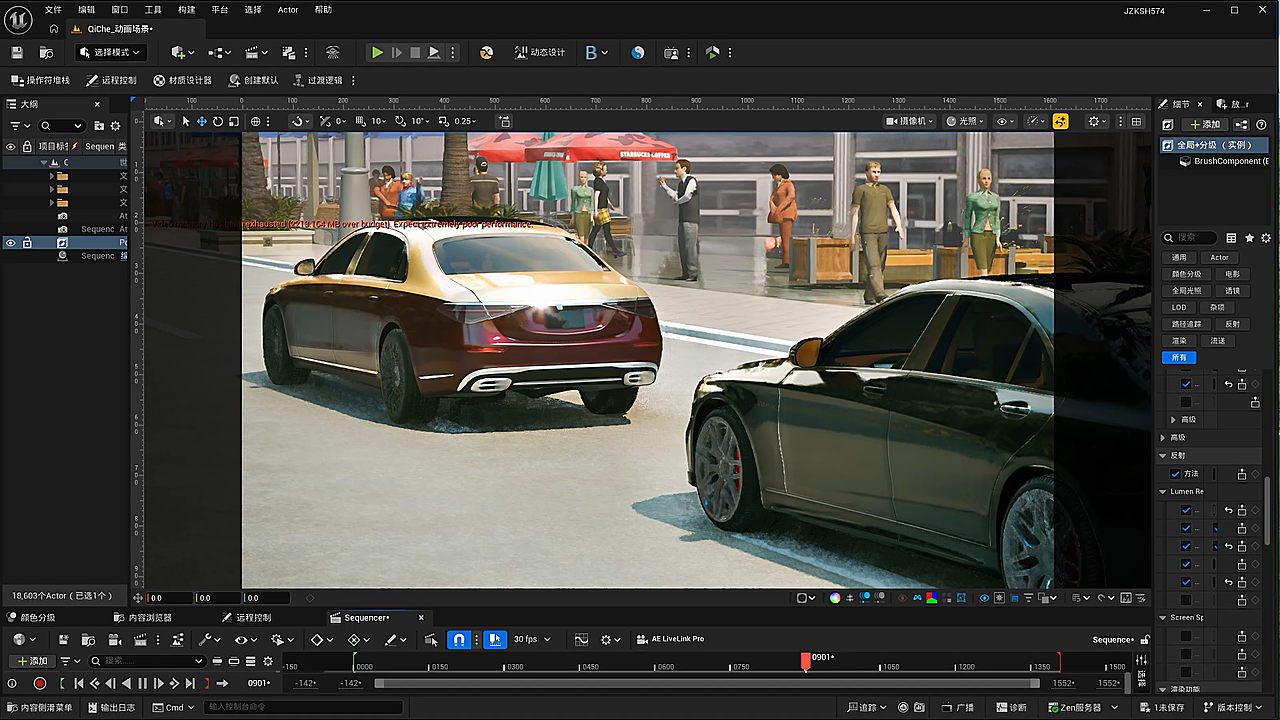The height and width of the screenshot is (720, 1280).
Task: Open the Sequencer curve editor icon
Action: [x=581, y=639]
